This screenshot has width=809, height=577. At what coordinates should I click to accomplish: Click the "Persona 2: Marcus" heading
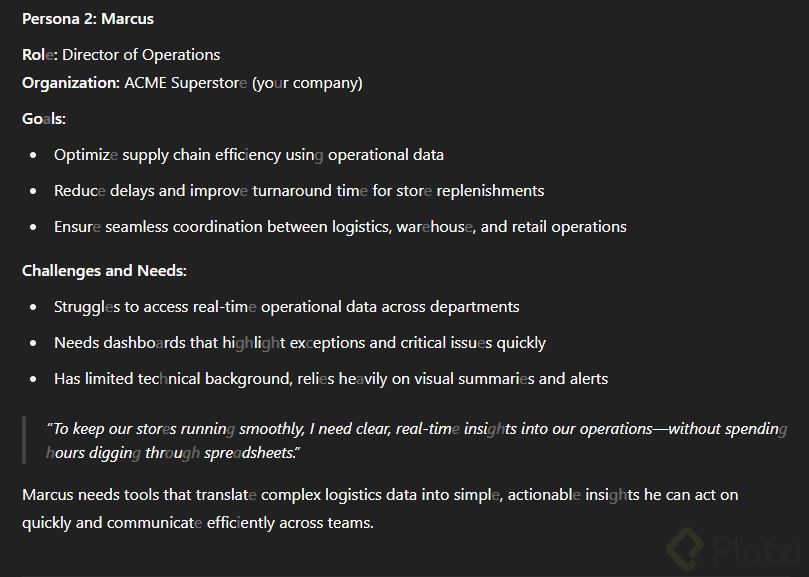pos(88,18)
